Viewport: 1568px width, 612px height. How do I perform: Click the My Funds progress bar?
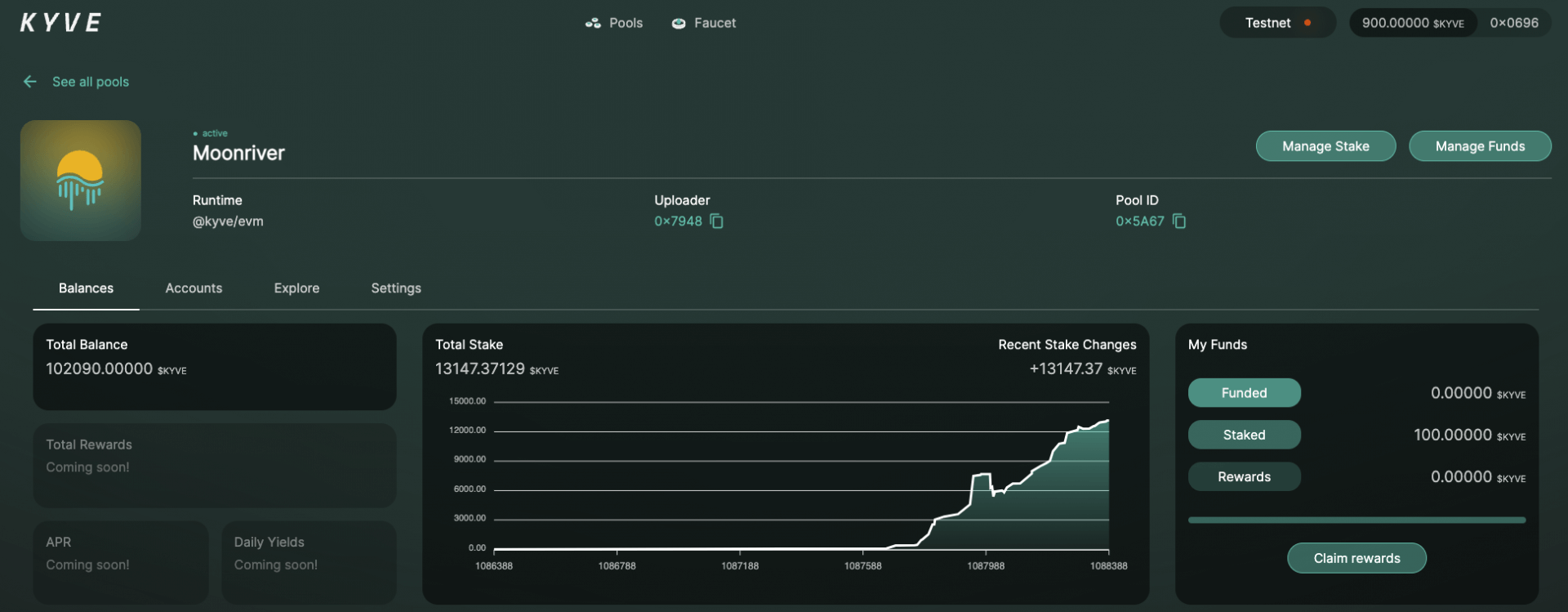1356,520
